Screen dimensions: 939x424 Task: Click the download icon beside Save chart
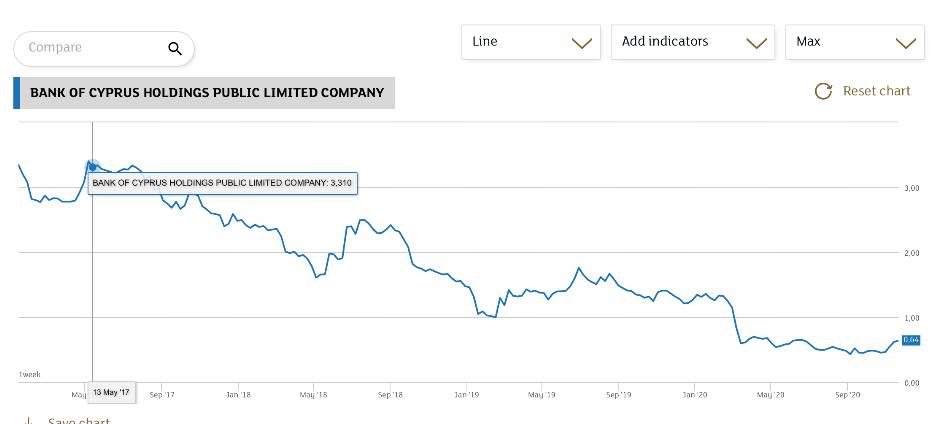tap(29, 420)
